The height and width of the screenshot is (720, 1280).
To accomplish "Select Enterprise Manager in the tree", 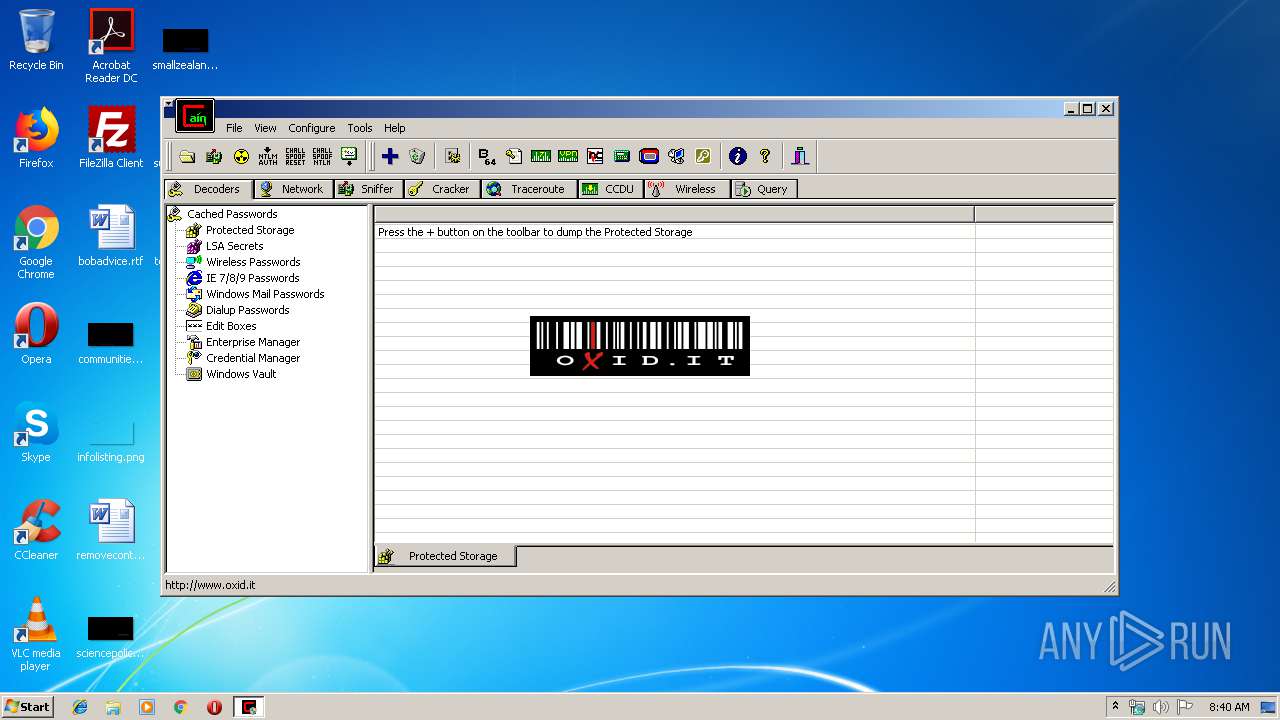I will pyautogui.click(x=253, y=342).
